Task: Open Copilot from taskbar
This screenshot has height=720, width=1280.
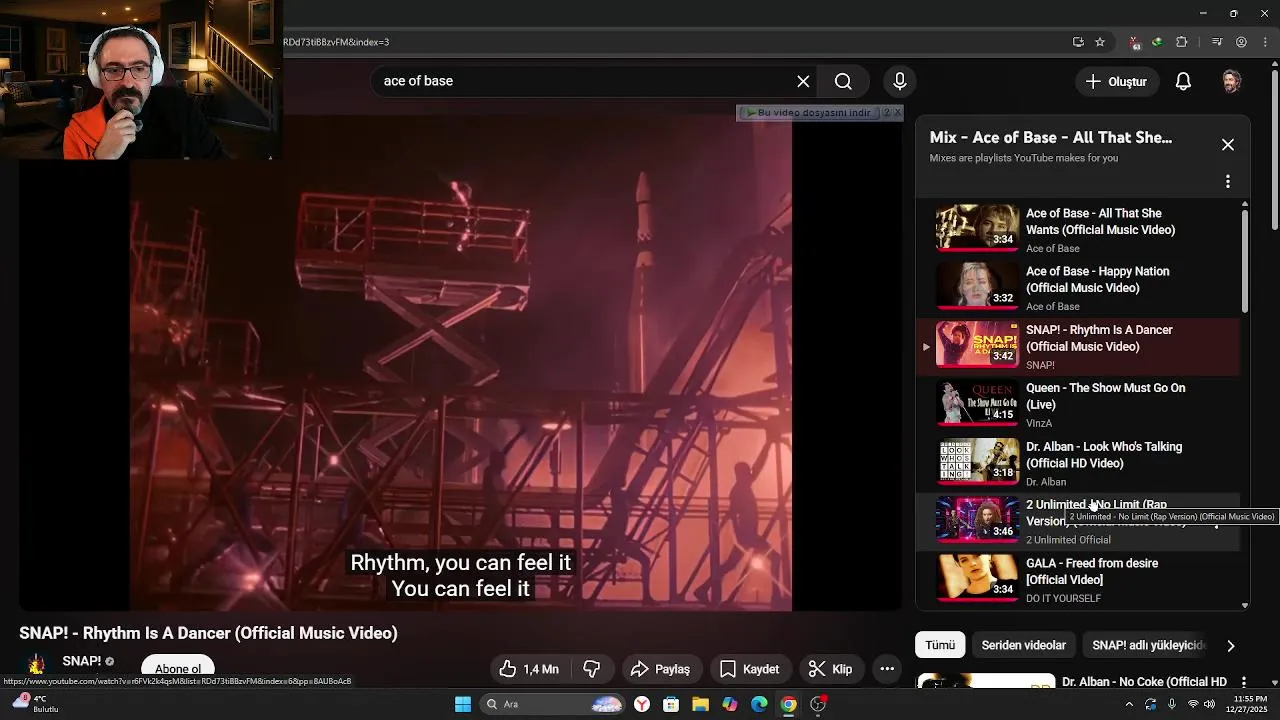Action: tap(730, 704)
